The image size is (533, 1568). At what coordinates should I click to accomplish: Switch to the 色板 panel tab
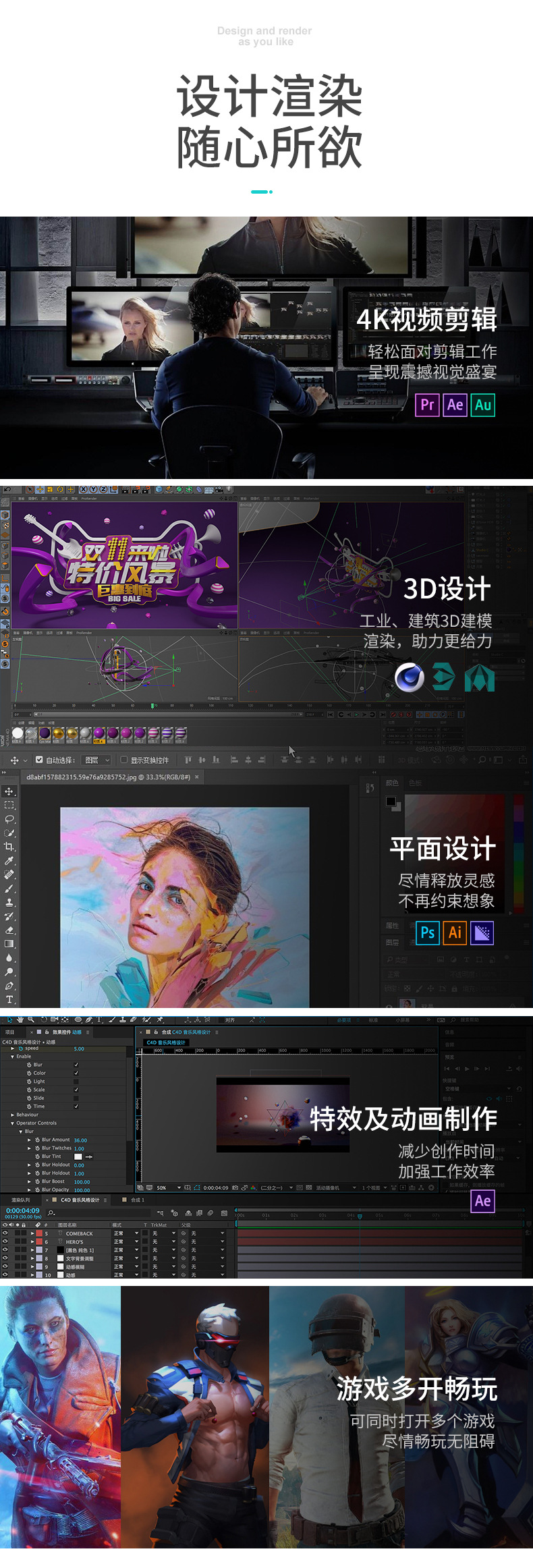(415, 783)
